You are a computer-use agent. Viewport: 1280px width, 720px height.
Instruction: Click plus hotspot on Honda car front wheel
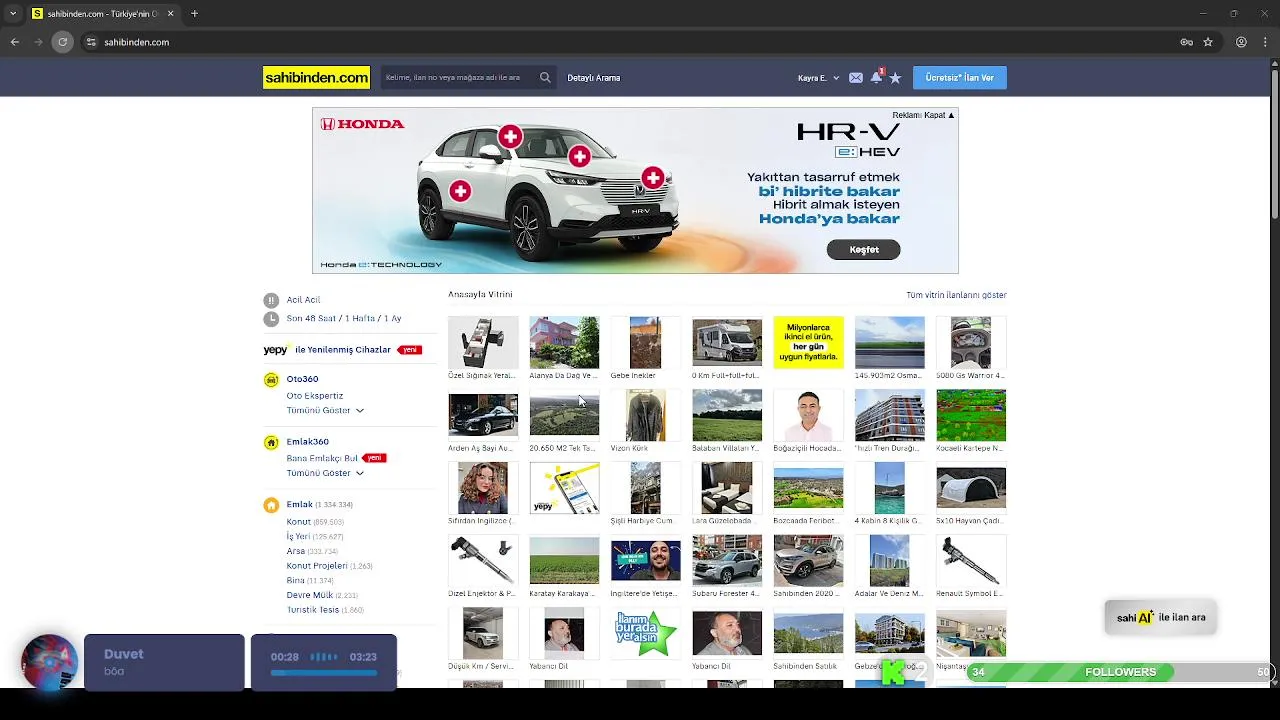459,191
